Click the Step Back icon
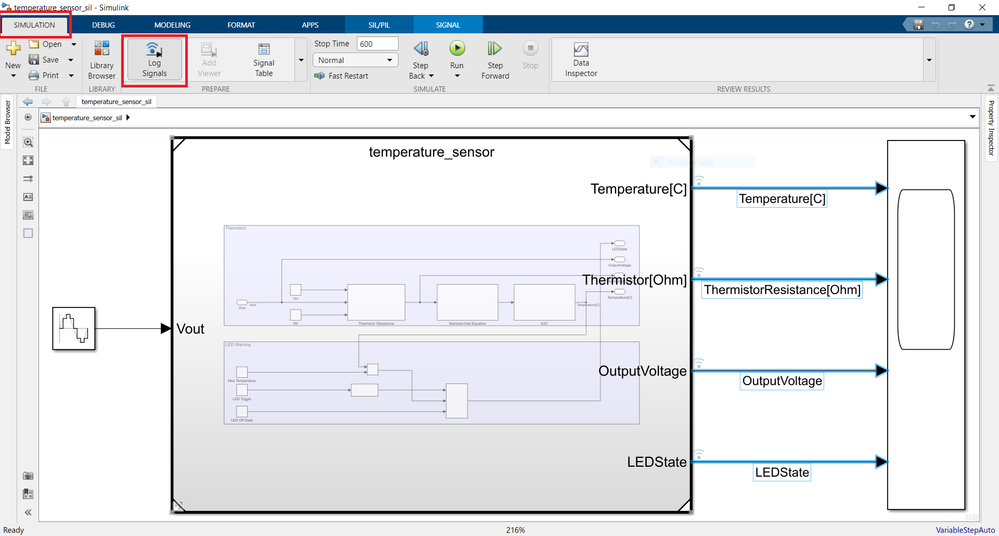Image resolution: width=999 pixels, height=536 pixels. pos(420,48)
